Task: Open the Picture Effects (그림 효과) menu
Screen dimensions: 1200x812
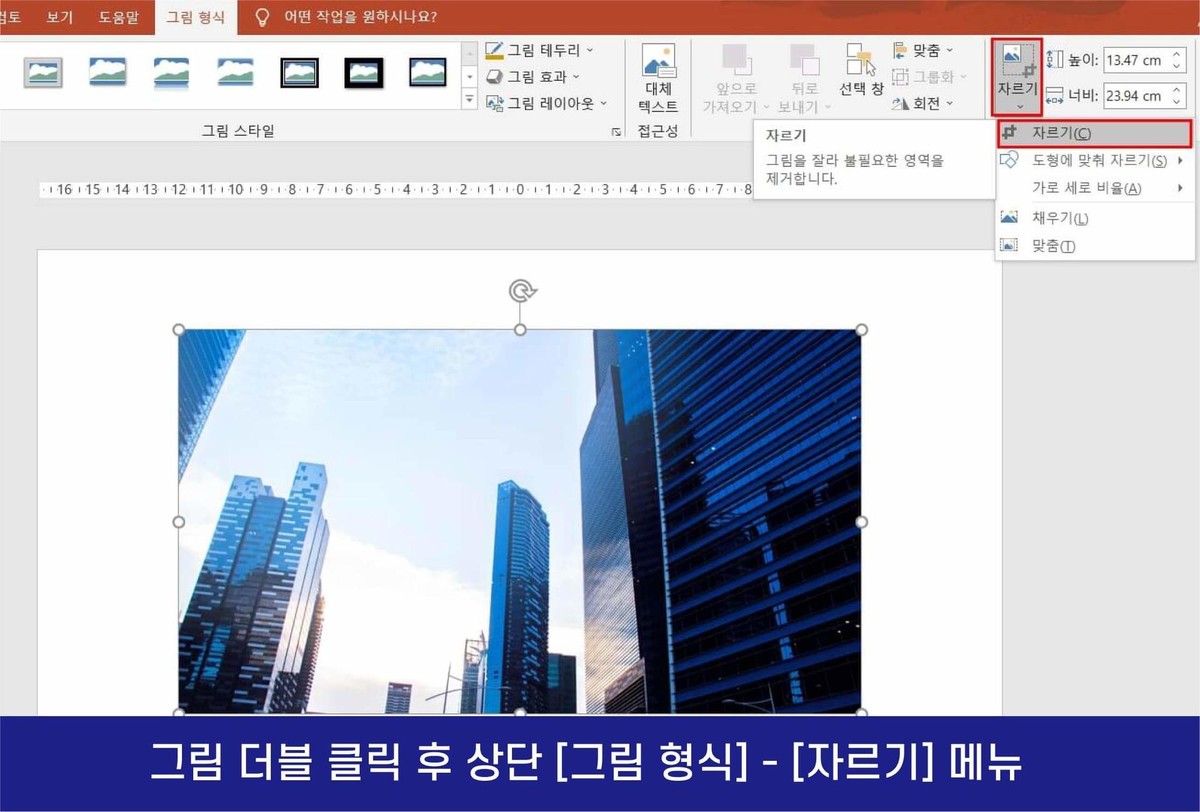Action: click(x=540, y=76)
